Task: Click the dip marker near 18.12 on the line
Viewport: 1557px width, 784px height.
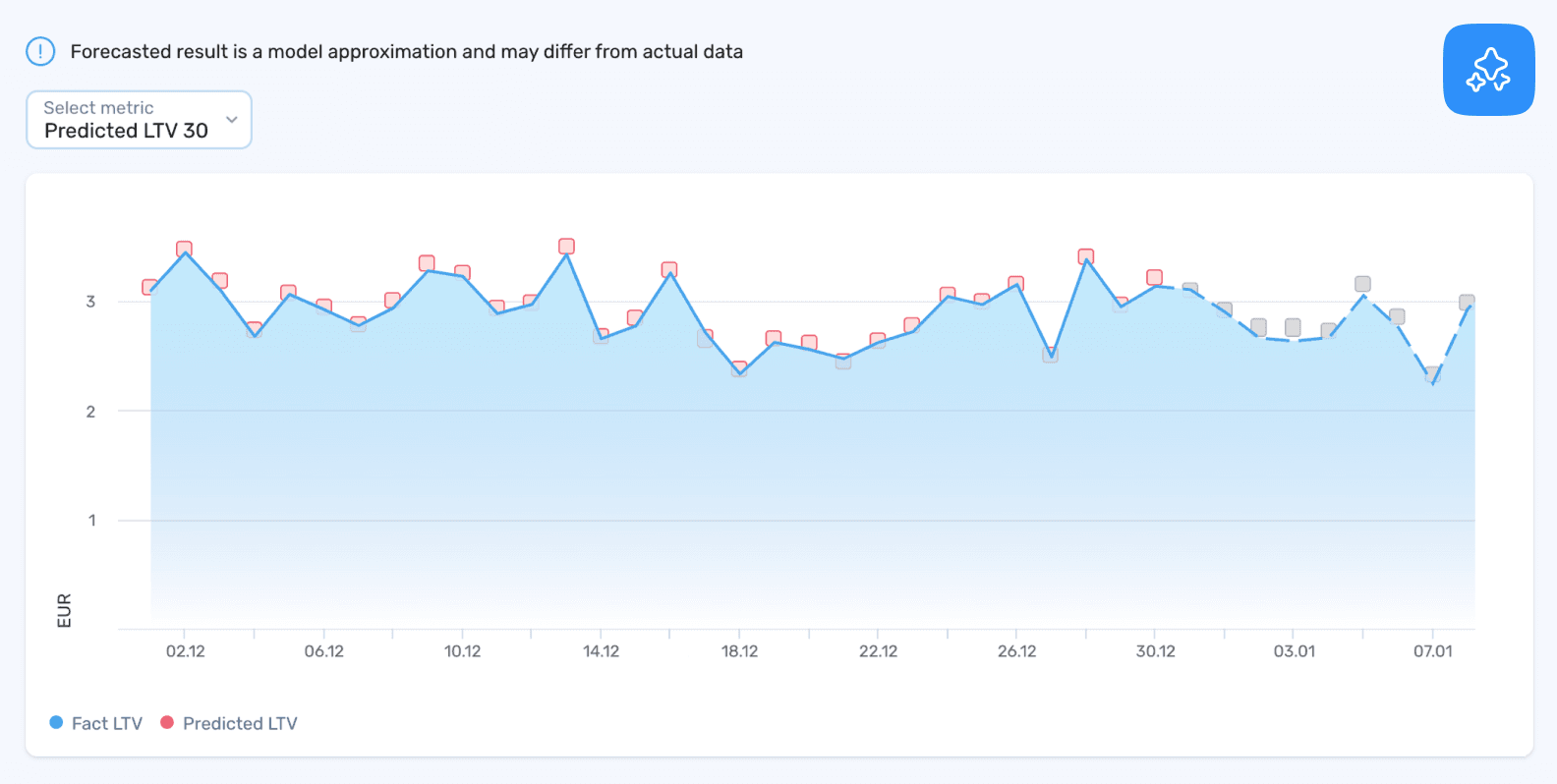Action: click(x=738, y=370)
